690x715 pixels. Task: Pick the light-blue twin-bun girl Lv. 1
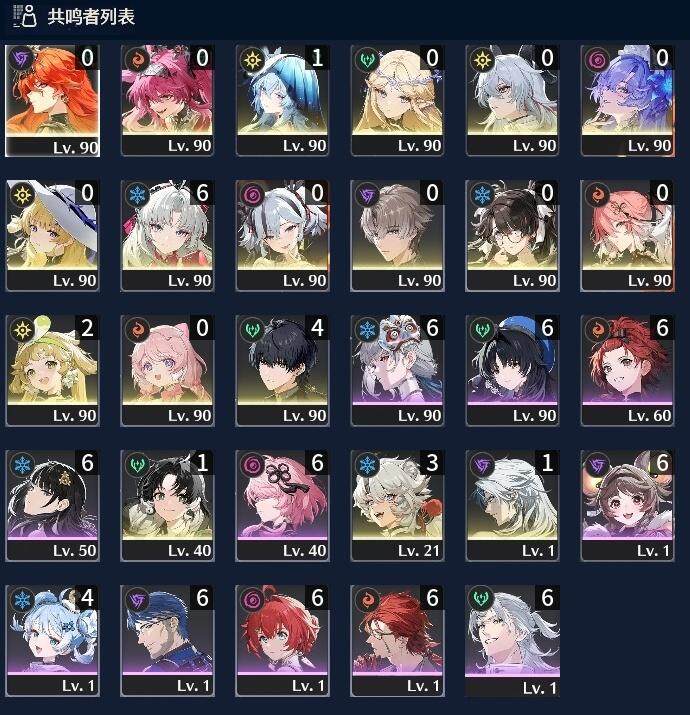coord(52,640)
